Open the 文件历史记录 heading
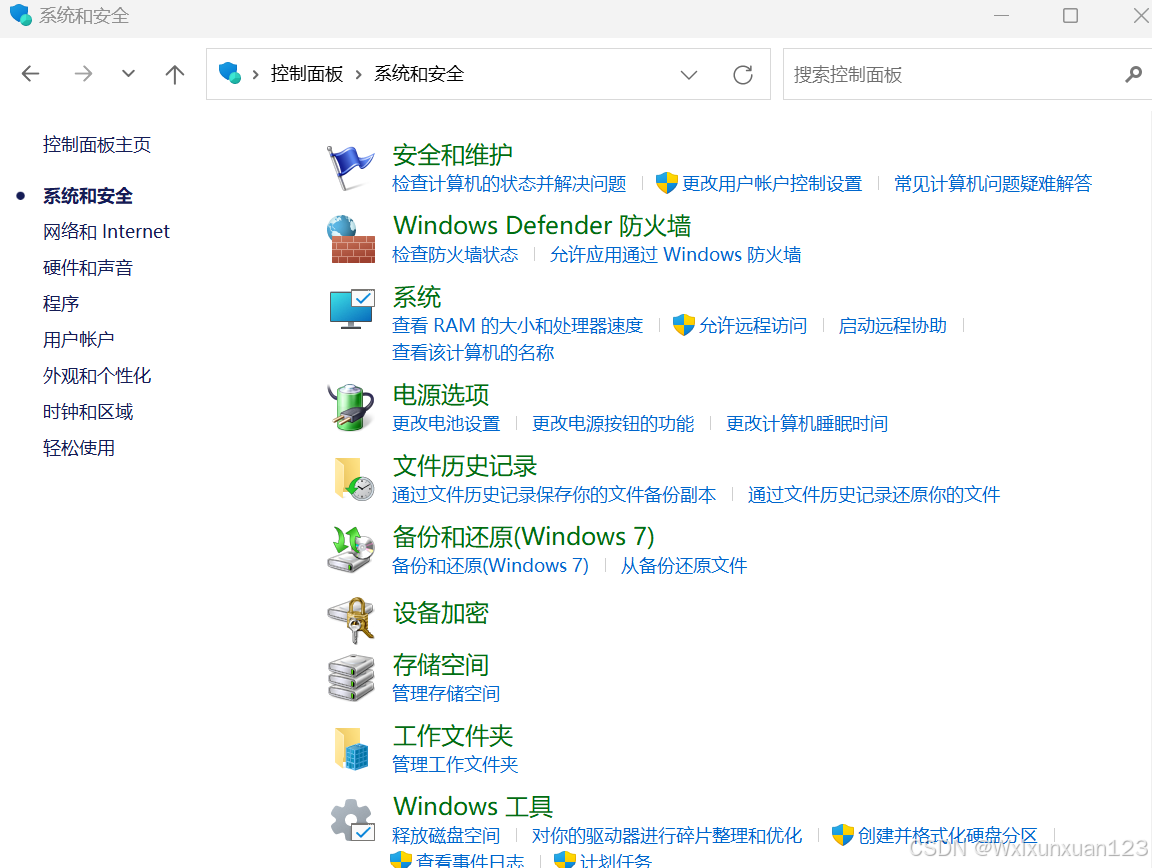The width and height of the screenshot is (1152, 868). (465, 466)
